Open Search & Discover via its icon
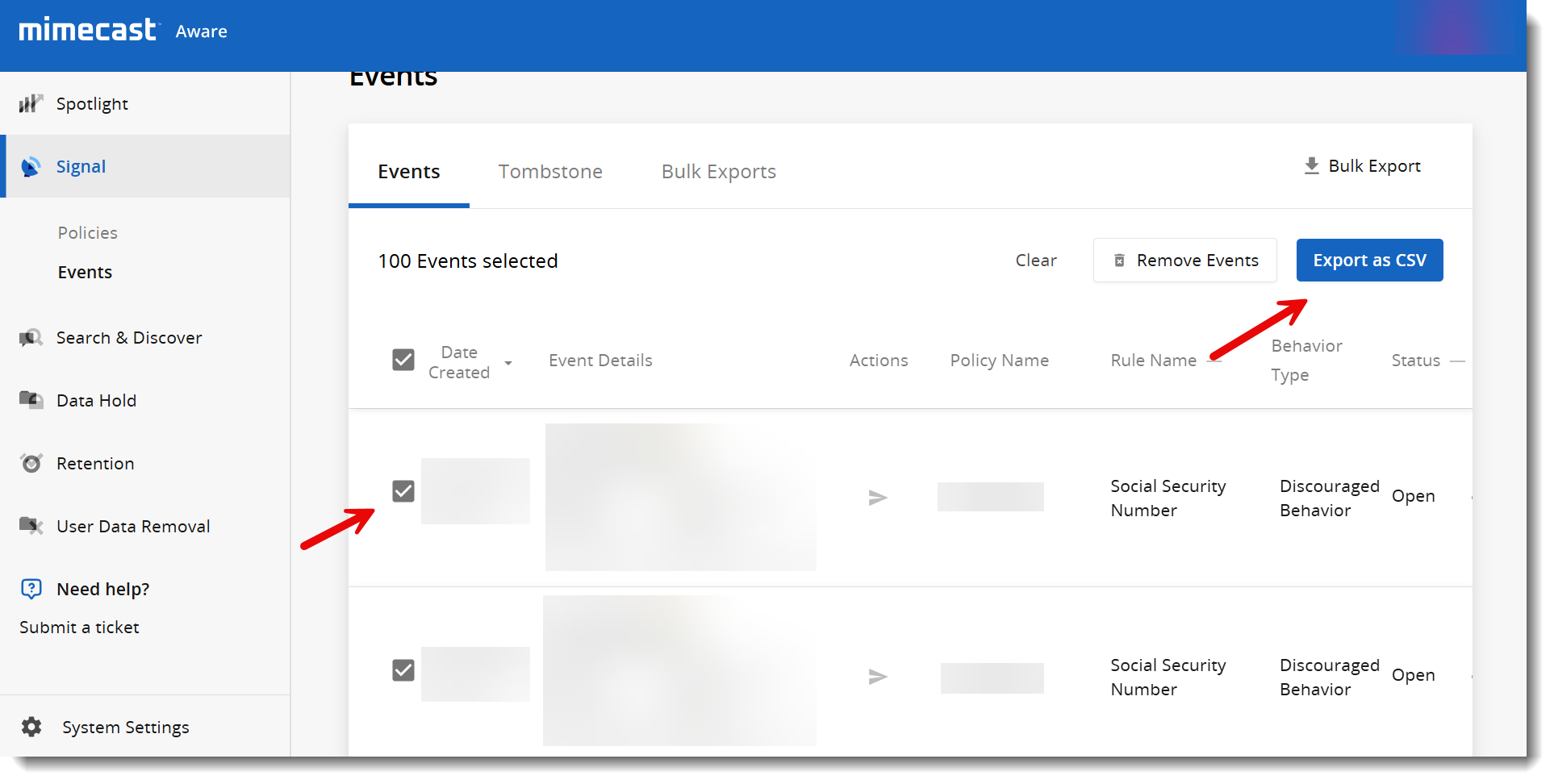1554x784 pixels. 31,338
